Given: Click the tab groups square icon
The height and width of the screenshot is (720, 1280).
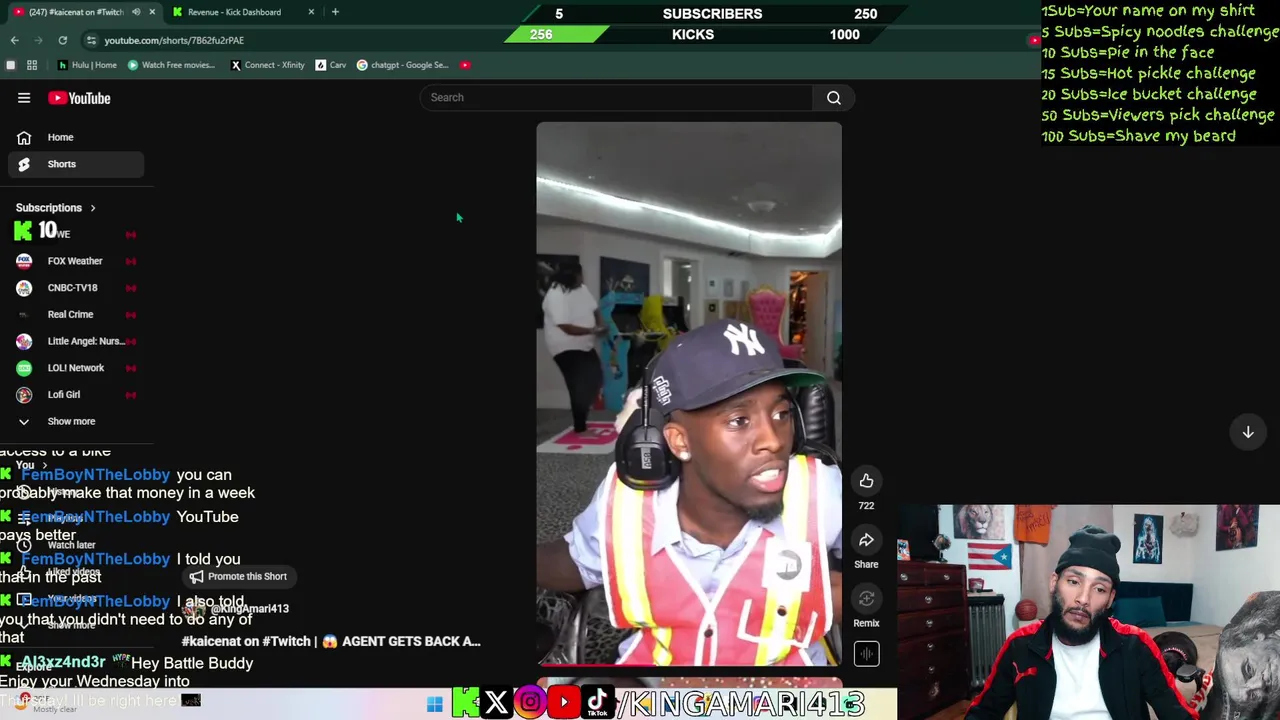Looking at the screenshot, I should pyautogui.click(x=10, y=65).
